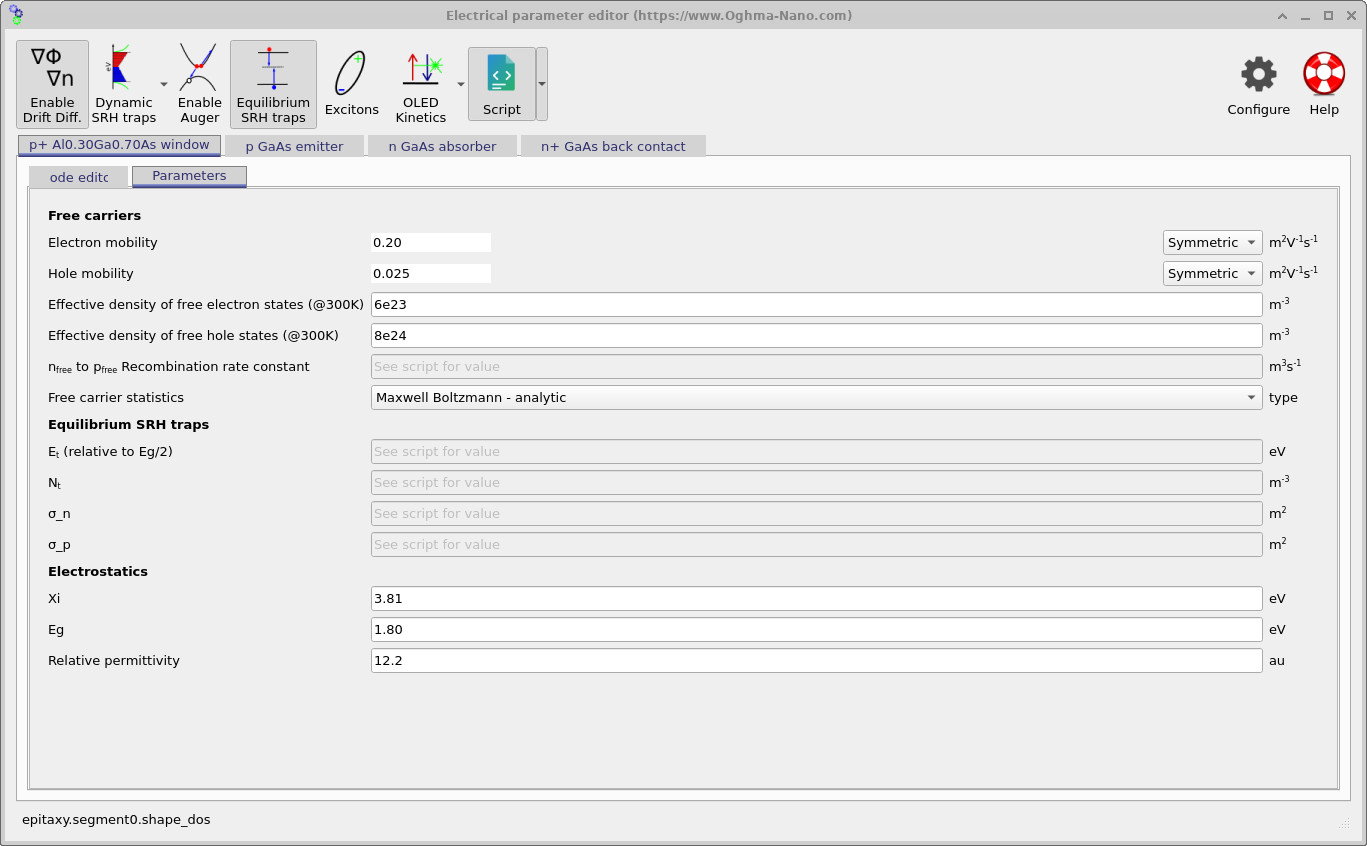This screenshot has height=846, width=1367.
Task: Switch to p GaAs emitter tab
Action: pos(294,146)
